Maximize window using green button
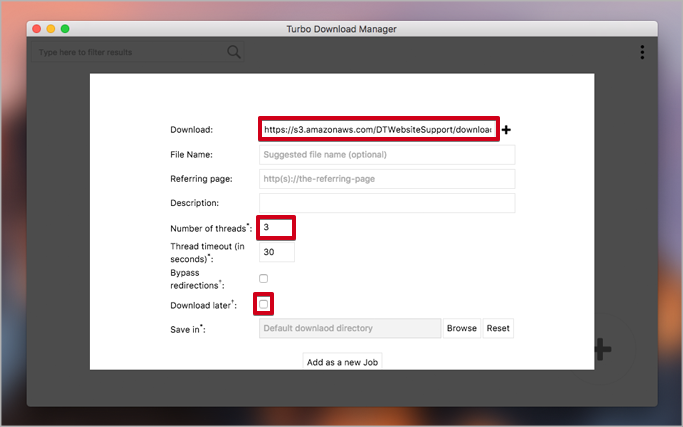The image size is (683, 427). tap(65, 29)
